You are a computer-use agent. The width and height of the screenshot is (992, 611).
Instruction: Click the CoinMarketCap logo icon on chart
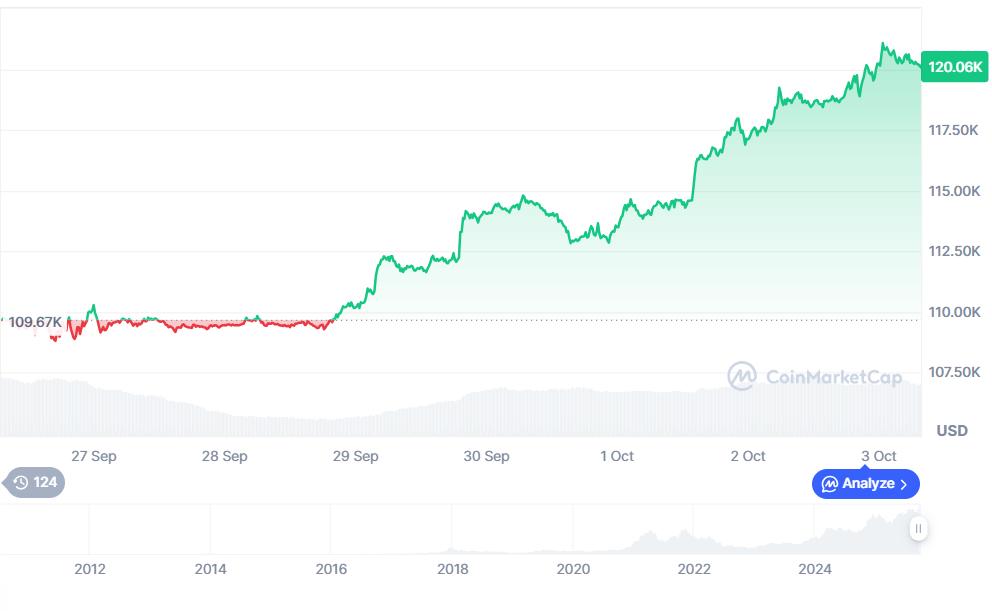pyautogui.click(x=741, y=377)
